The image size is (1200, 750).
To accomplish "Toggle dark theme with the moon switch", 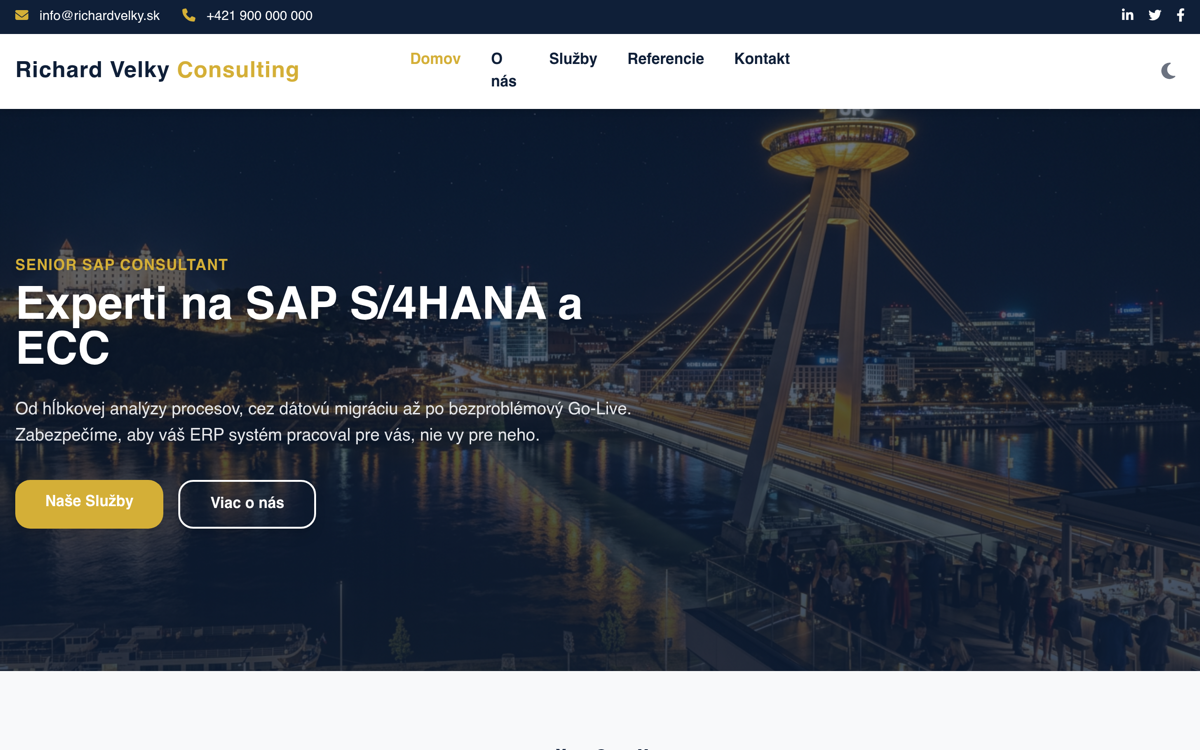I will pos(1168,71).
